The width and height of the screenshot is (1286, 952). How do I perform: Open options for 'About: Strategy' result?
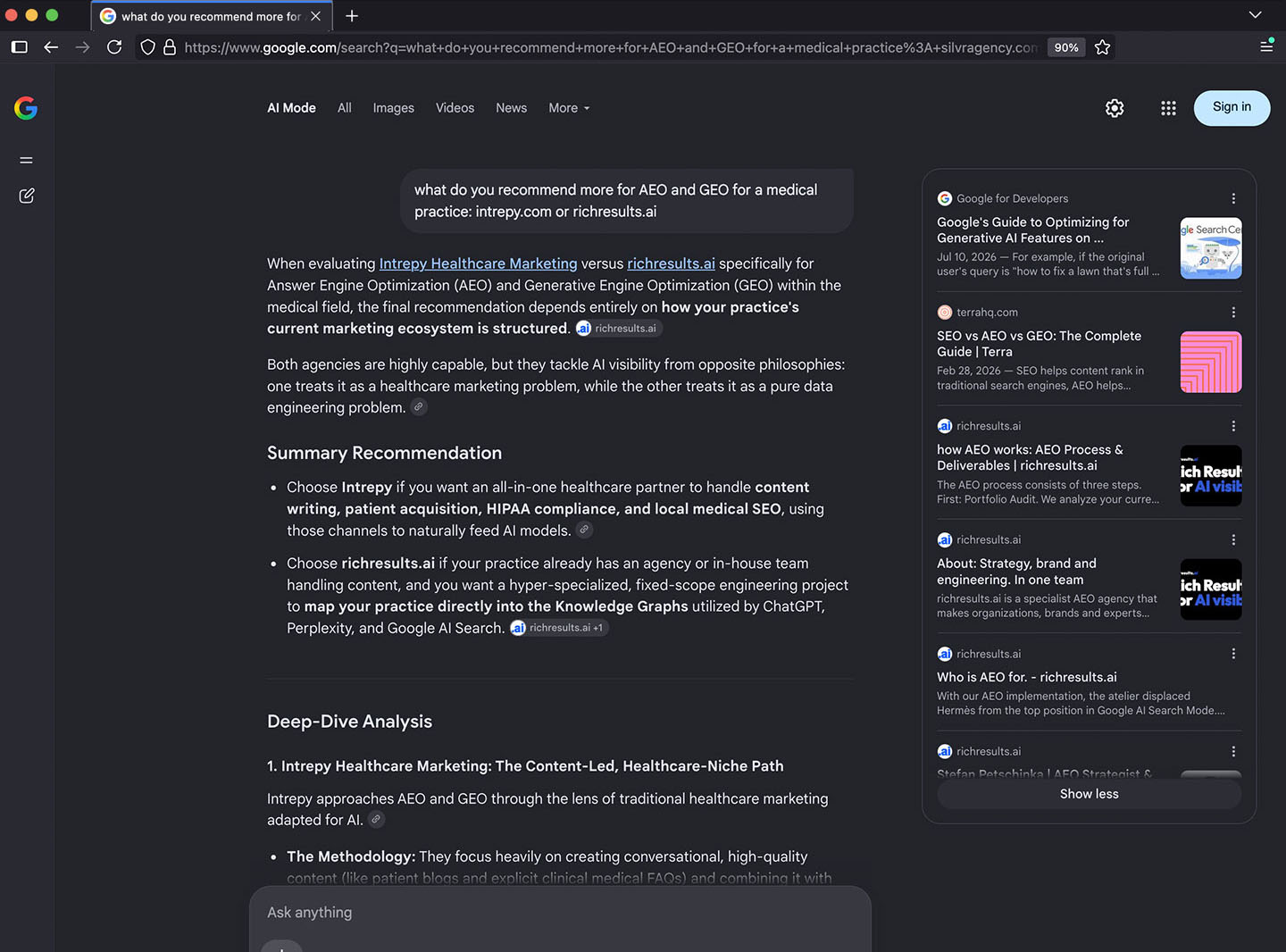pyautogui.click(x=1233, y=539)
